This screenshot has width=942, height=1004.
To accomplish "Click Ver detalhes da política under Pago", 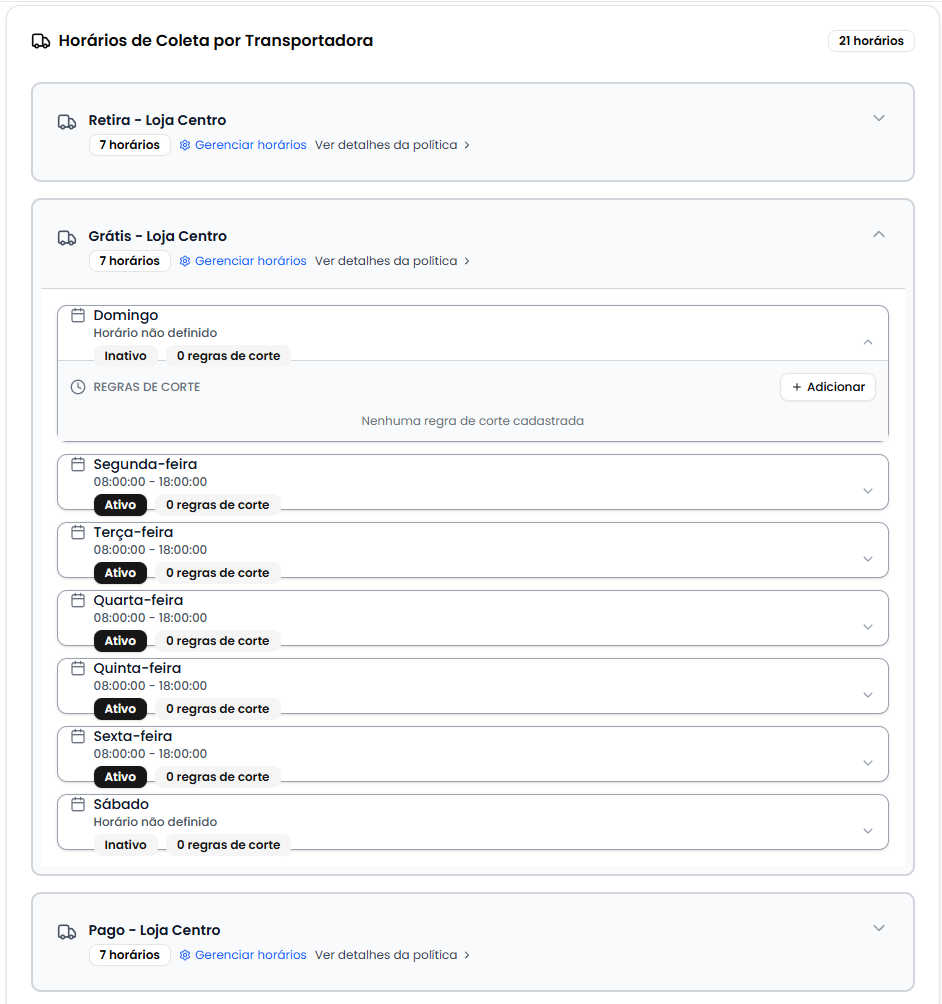I will pyautogui.click(x=385, y=954).
